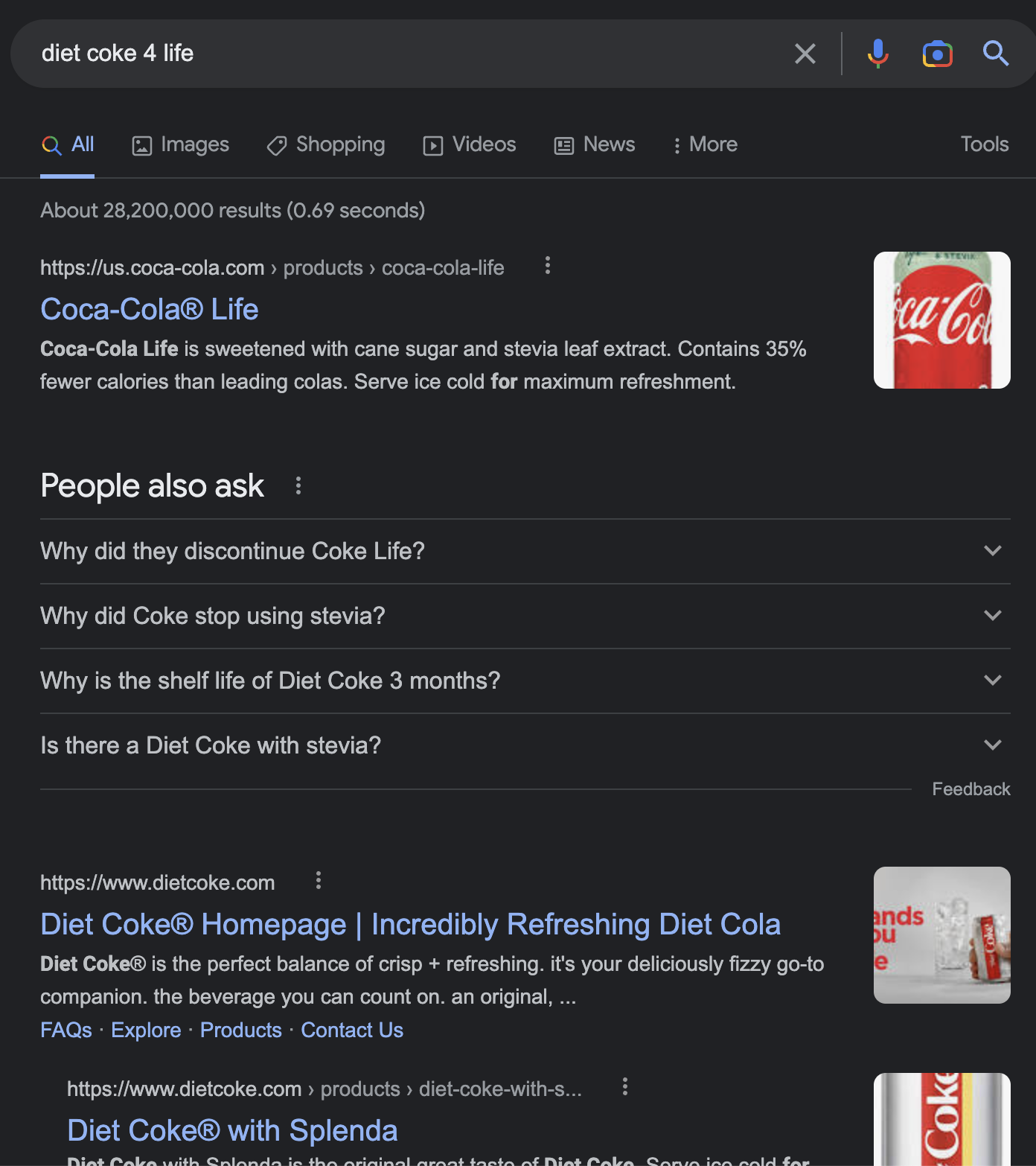1036x1166 pixels.
Task: Visit the Contact Us sitelink
Action: pyautogui.click(x=352, y=1030)
